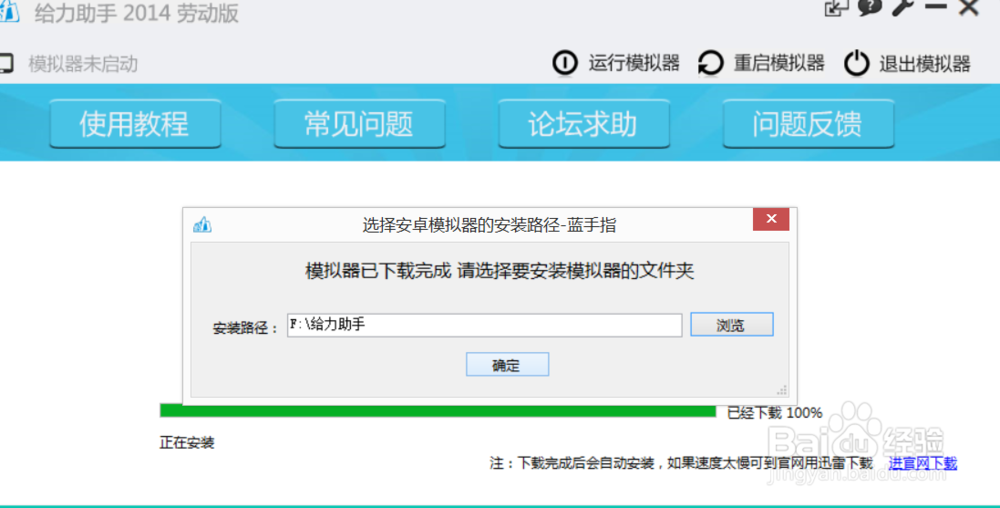
Task: Click the dialog title 选择安卓模拟器的安装路径-蓝手指
Action: pos(489,225)
